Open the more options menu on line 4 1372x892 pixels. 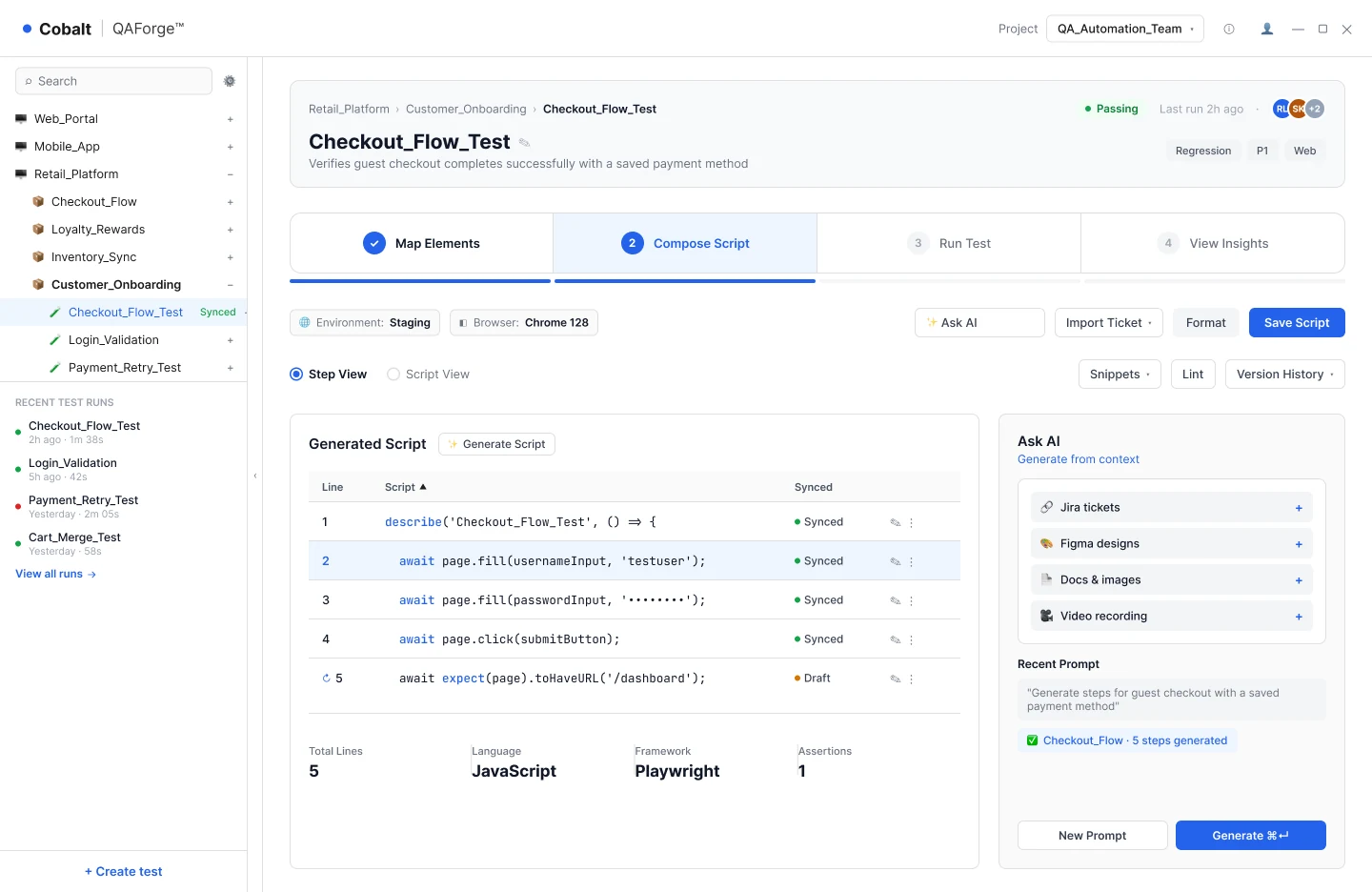[912, 639]
